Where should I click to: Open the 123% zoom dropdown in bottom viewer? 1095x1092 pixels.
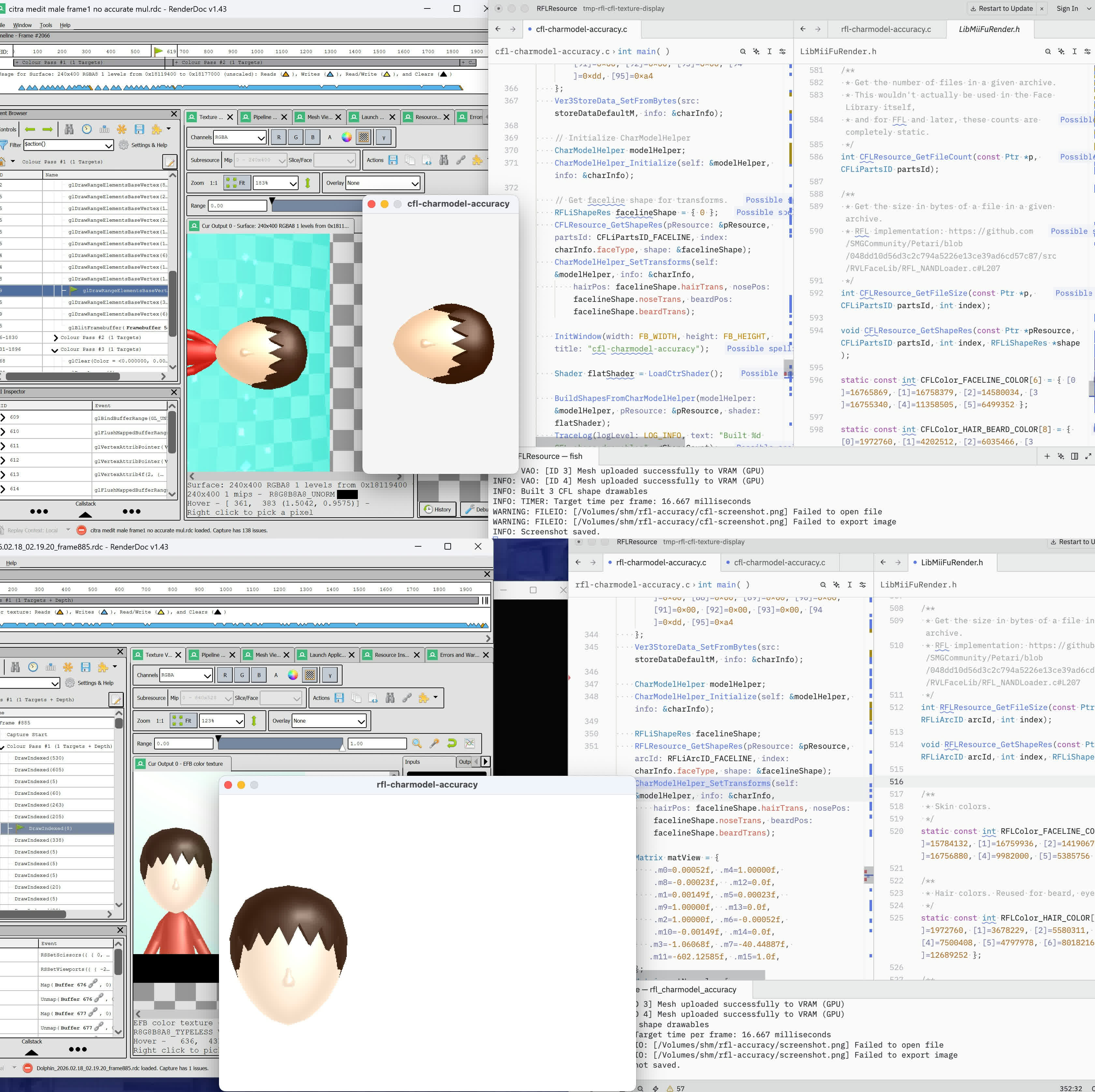(x=222, y=721)
